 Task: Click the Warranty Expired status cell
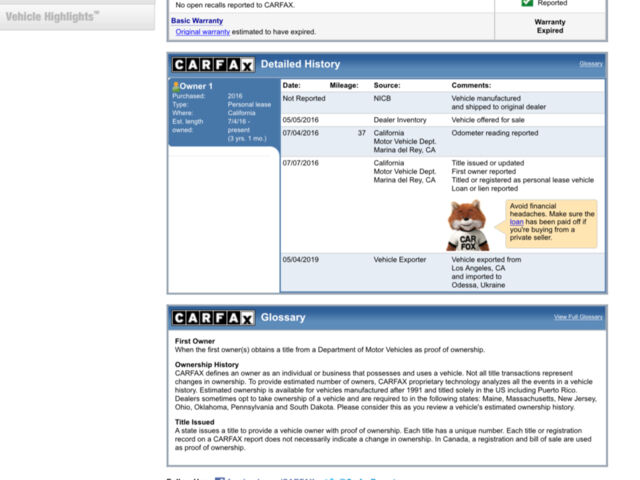(x=550, y=26)
